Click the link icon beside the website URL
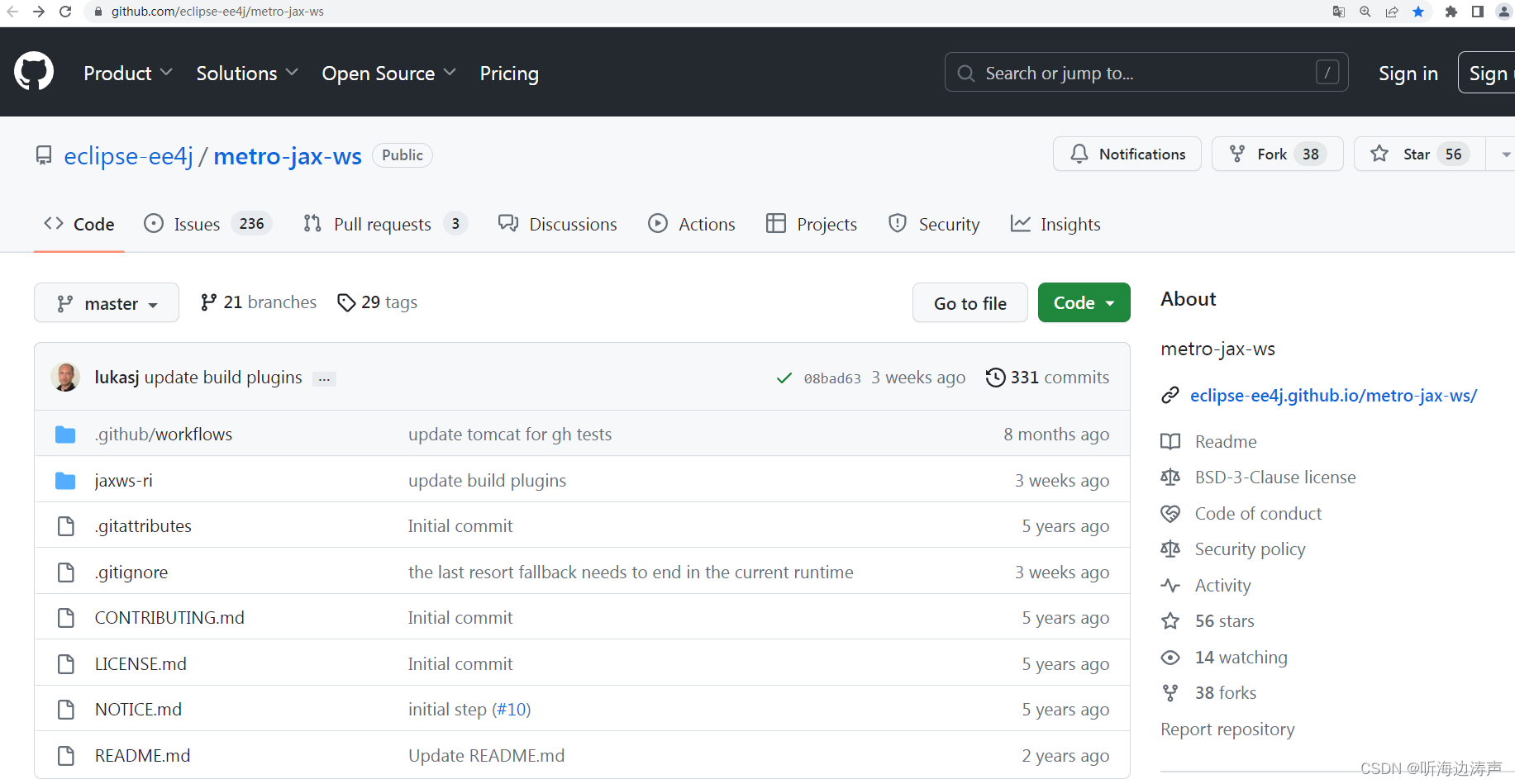This screenshot has width=1515, height=784. (1170, 396)
